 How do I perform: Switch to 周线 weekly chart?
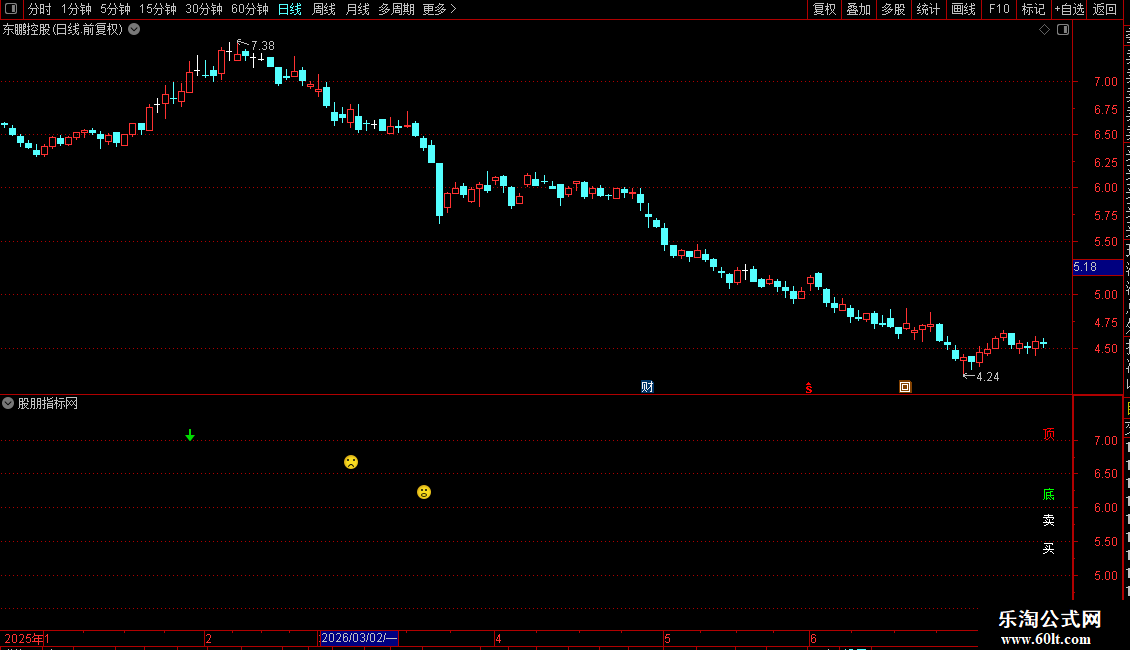[324, 9]
